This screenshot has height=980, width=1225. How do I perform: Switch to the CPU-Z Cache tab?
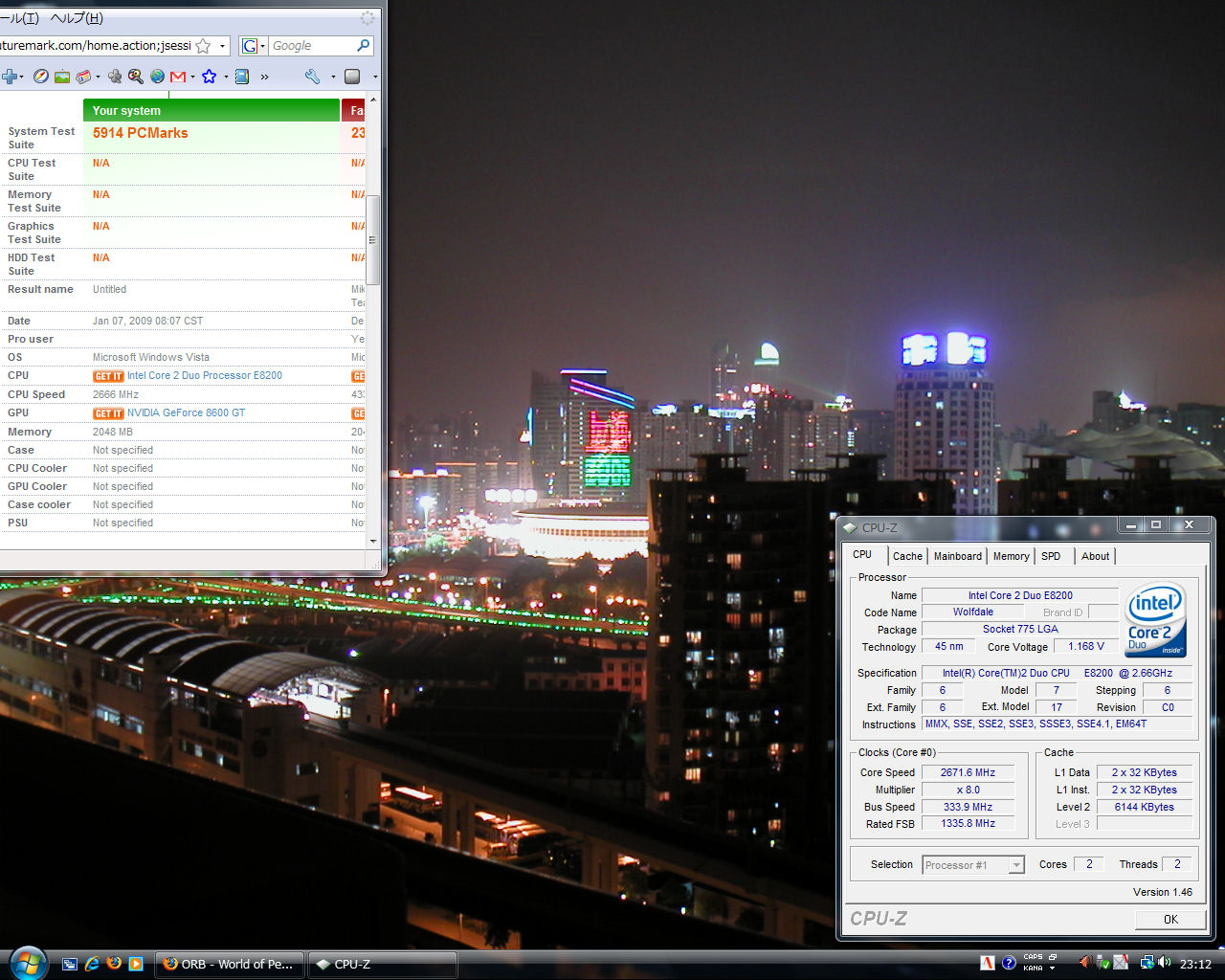pyautogui.click(x=907, y=556)
